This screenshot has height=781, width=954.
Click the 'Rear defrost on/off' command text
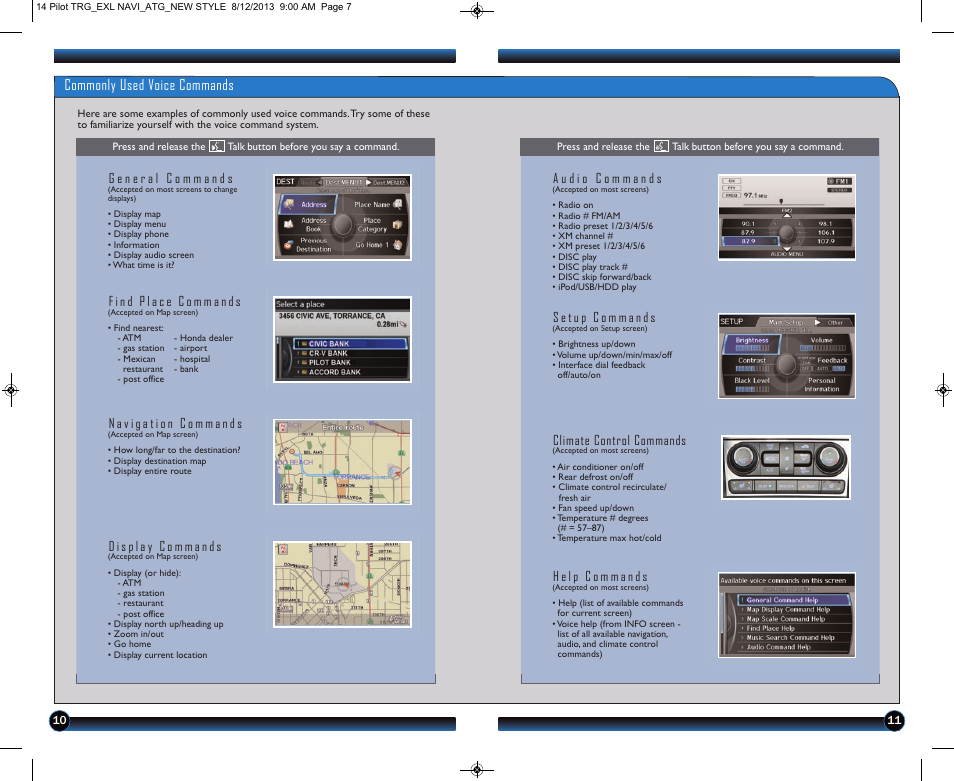[x=595, y=477]
